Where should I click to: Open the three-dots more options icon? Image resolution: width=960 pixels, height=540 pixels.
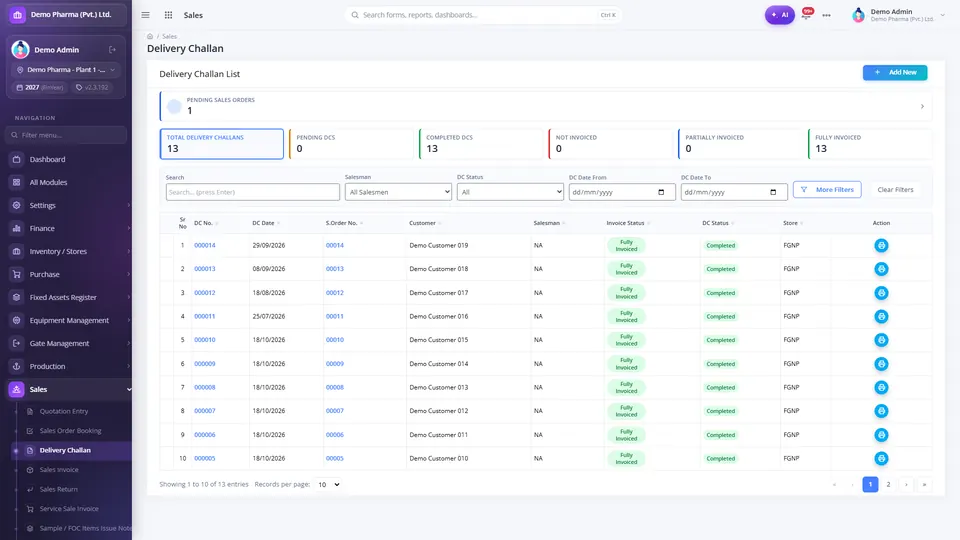(827, 15)
